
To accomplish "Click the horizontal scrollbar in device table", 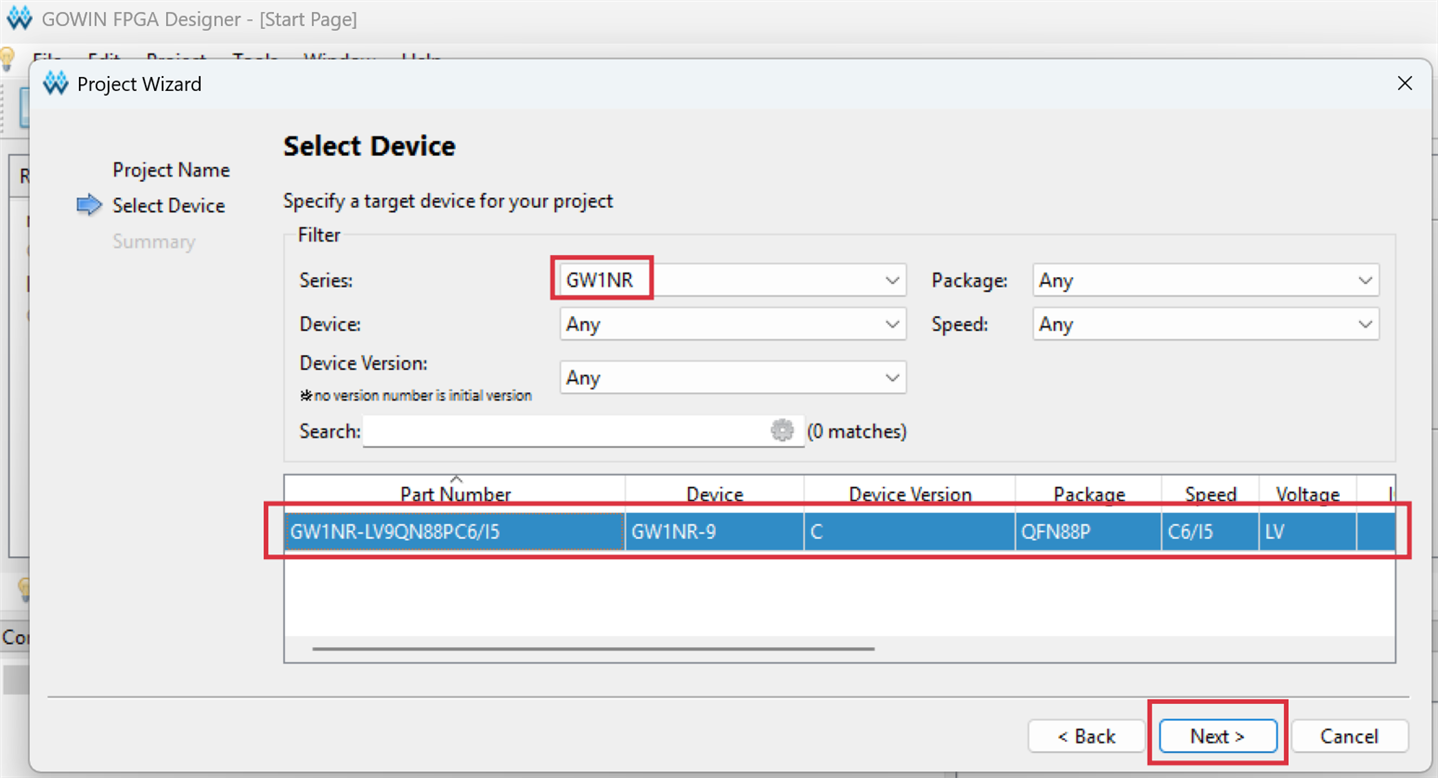I will (x=593, y=648).
